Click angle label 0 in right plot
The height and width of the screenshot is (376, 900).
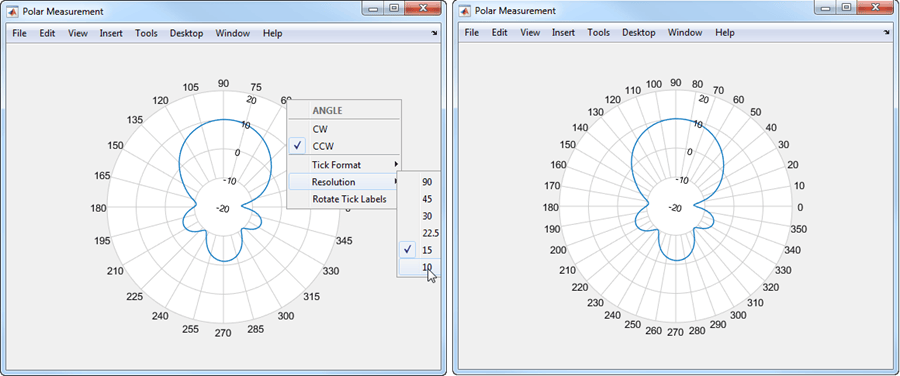(800, 207)
